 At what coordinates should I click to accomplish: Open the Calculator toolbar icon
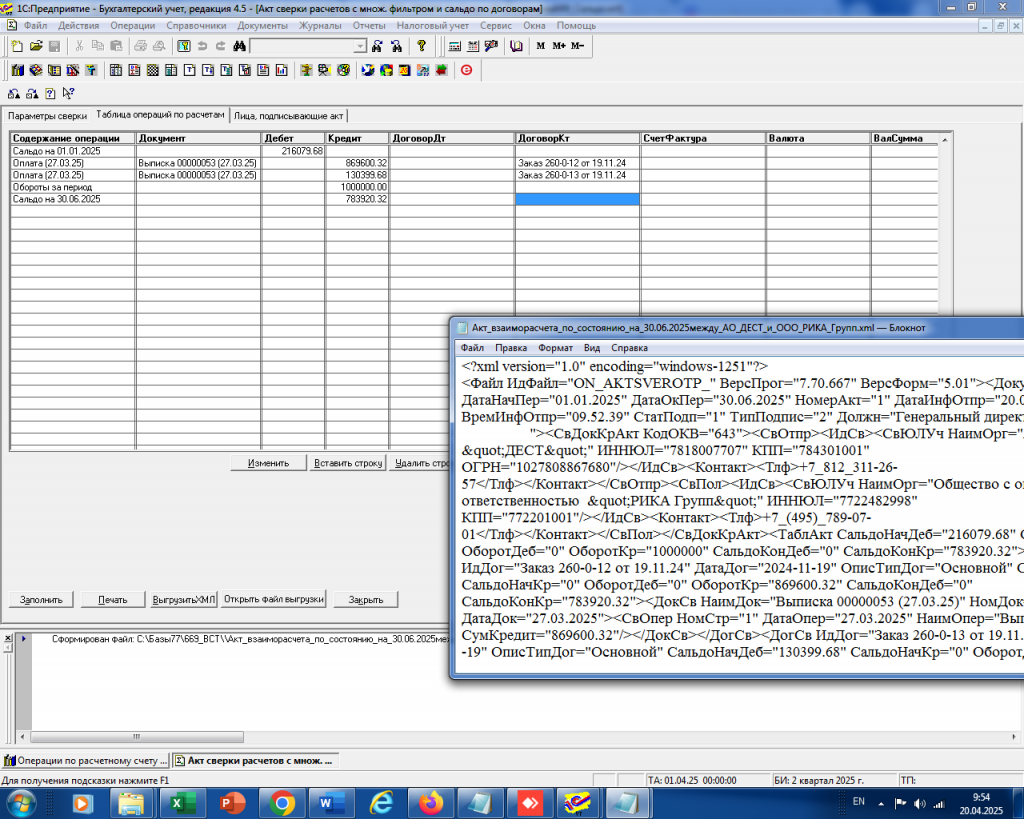(x=455, y=46)
